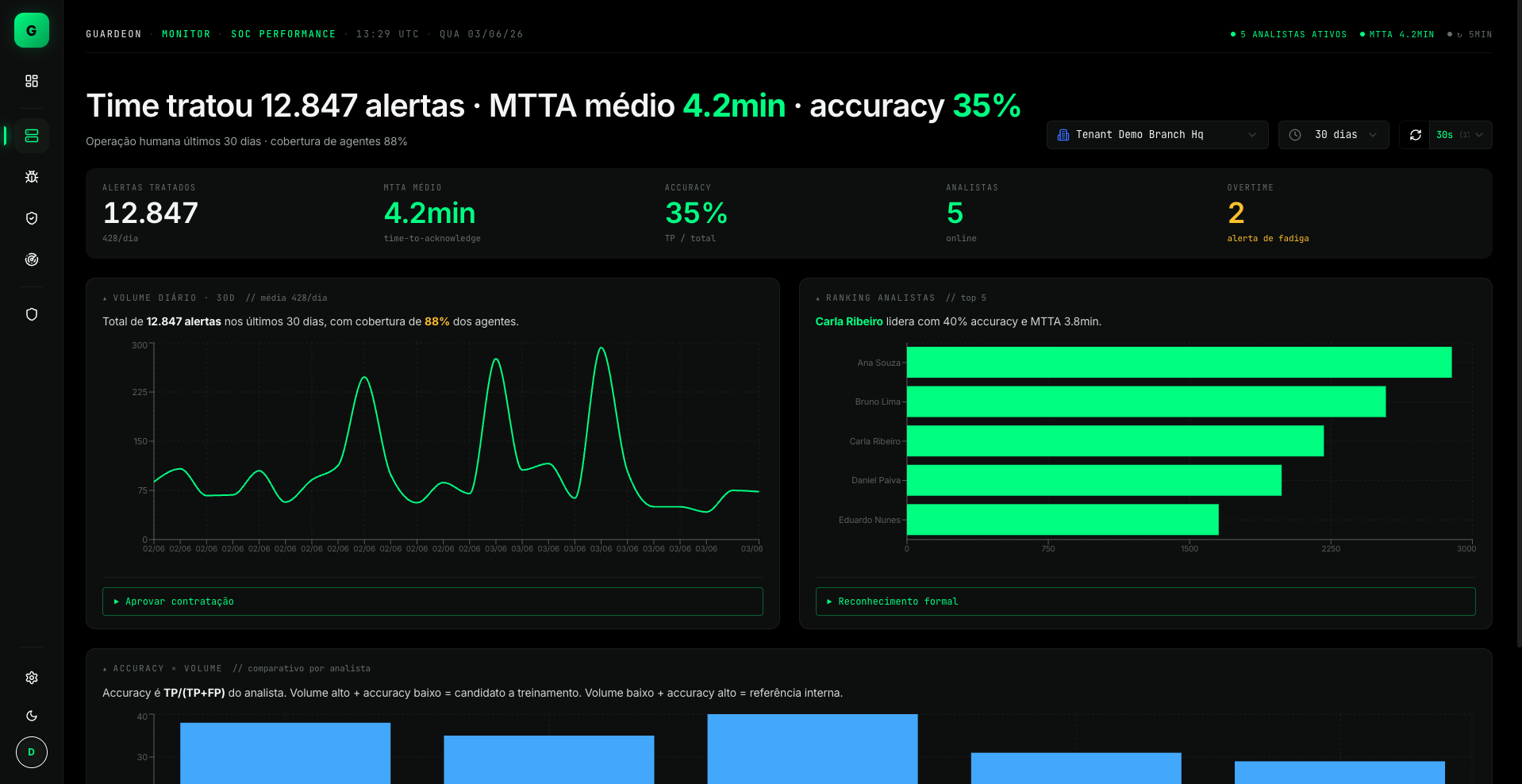
Task: Click the clock icon in period selector
Action: pos(1295,135)
